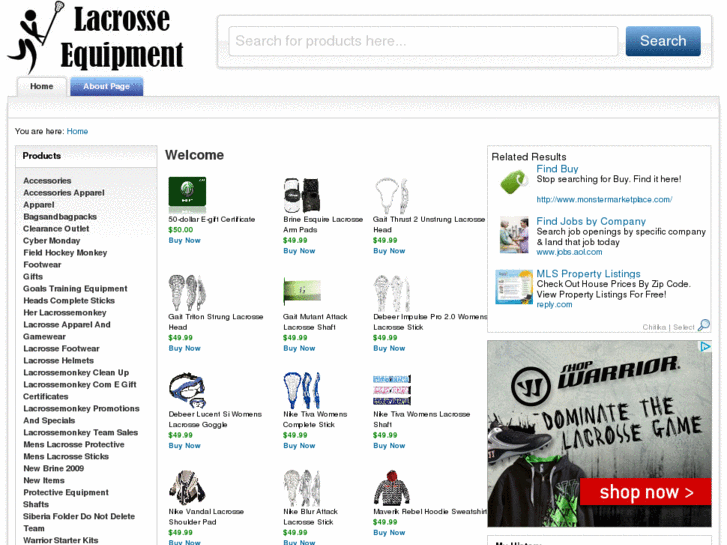Buy Now for Debeer Lucent Si Goggle
Viewport: 727px width, 545px height.
pos(185,446)
